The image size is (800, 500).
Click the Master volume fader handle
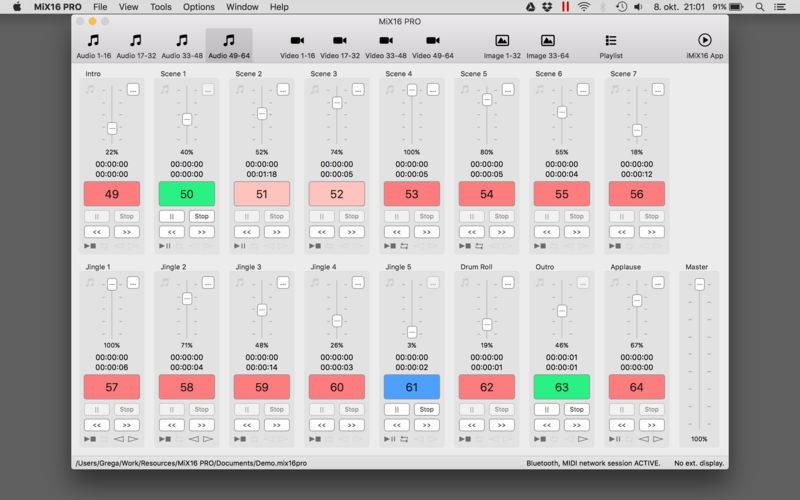699,285
